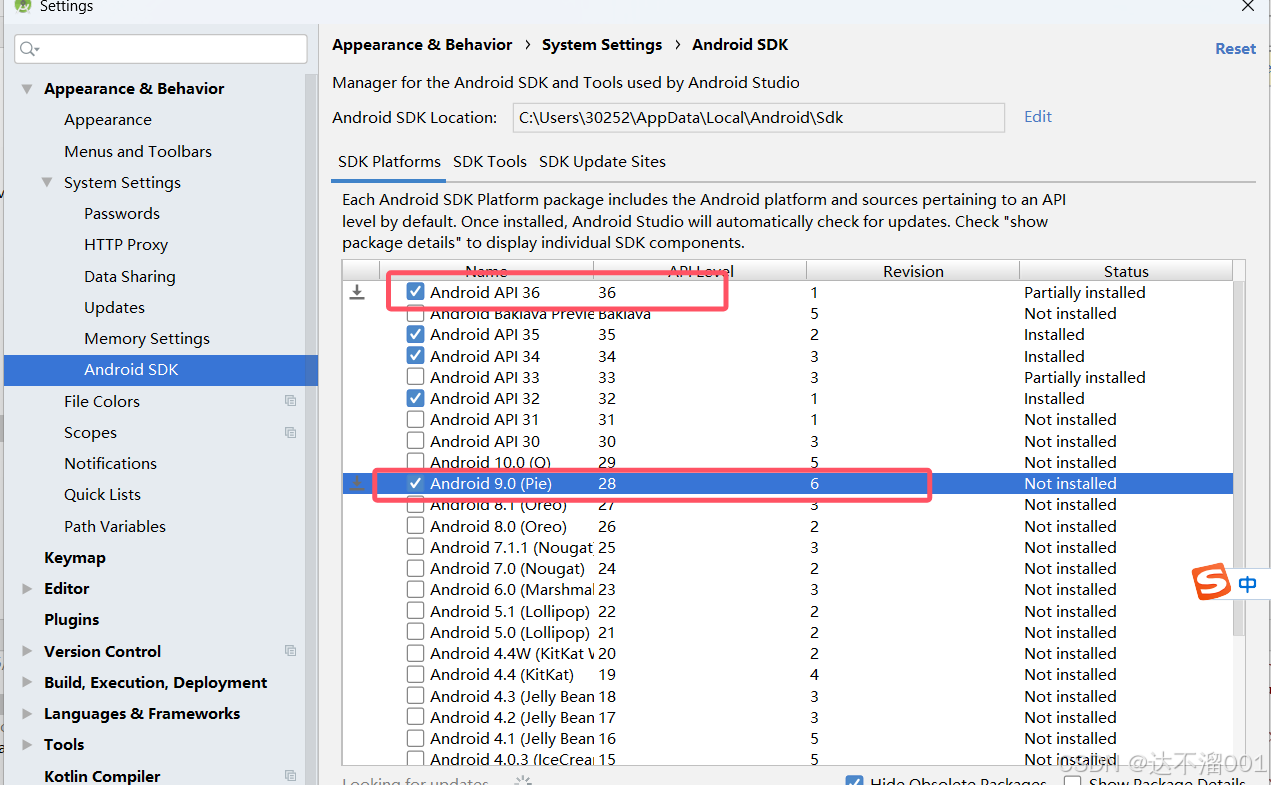Click the download icon beside Android API 36
This screenshot has height=785, width=1271.
pos(356,292)
